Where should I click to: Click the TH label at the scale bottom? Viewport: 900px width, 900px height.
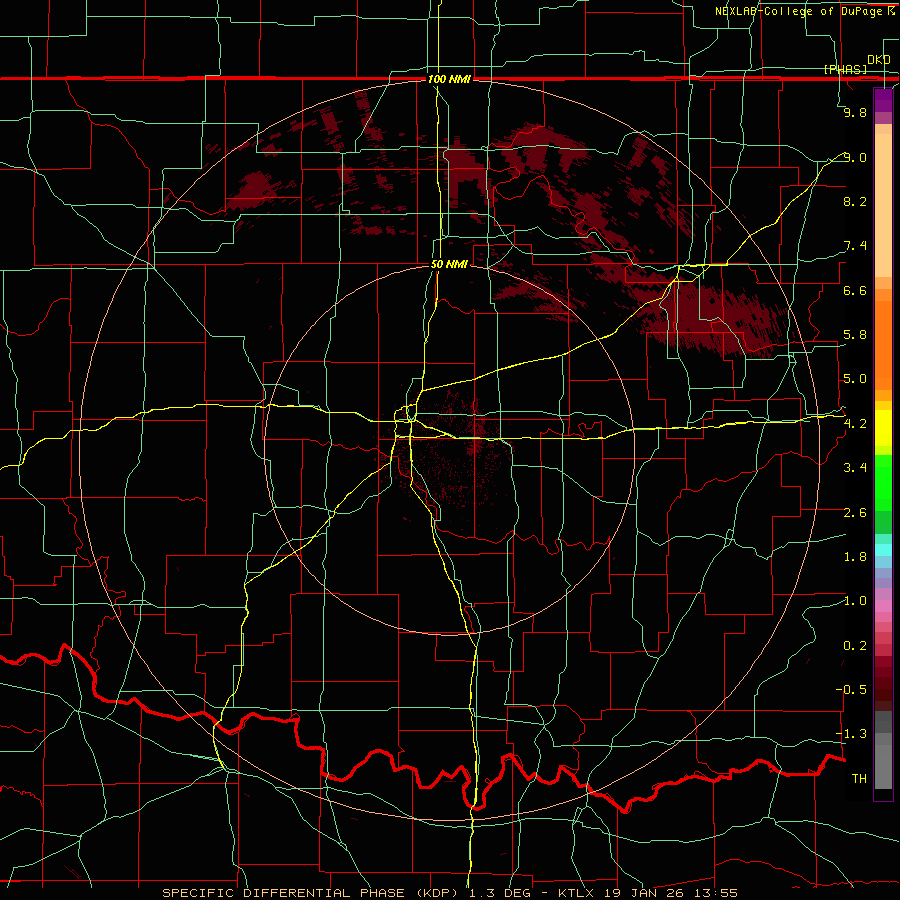[859, 779]
